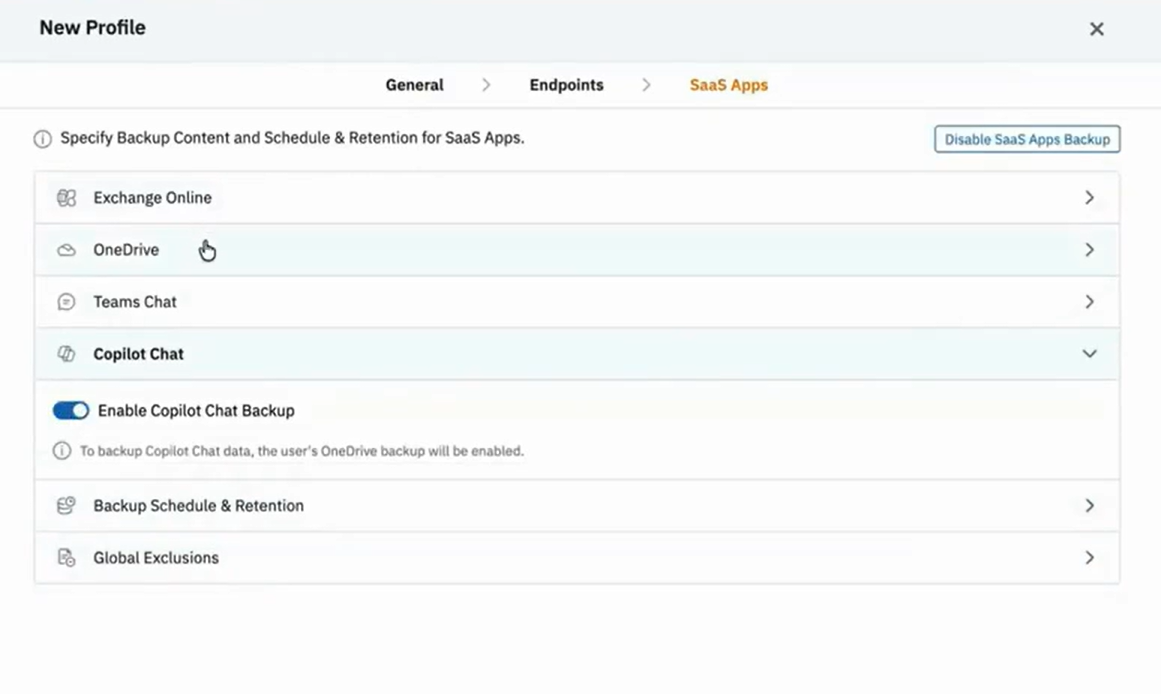Click the Exchange Online label
Viewport: 1161px width, 694px height.
click(153, 198)
